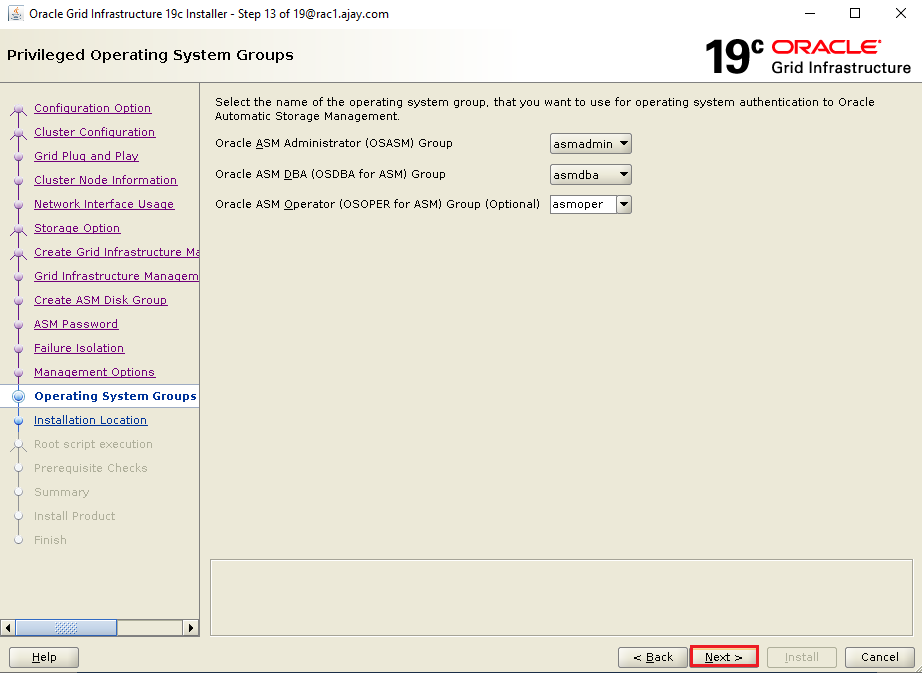Open the Management Options step
This screenshot has height=673, width=922.
pyautogui.click(x=94, y=372)
